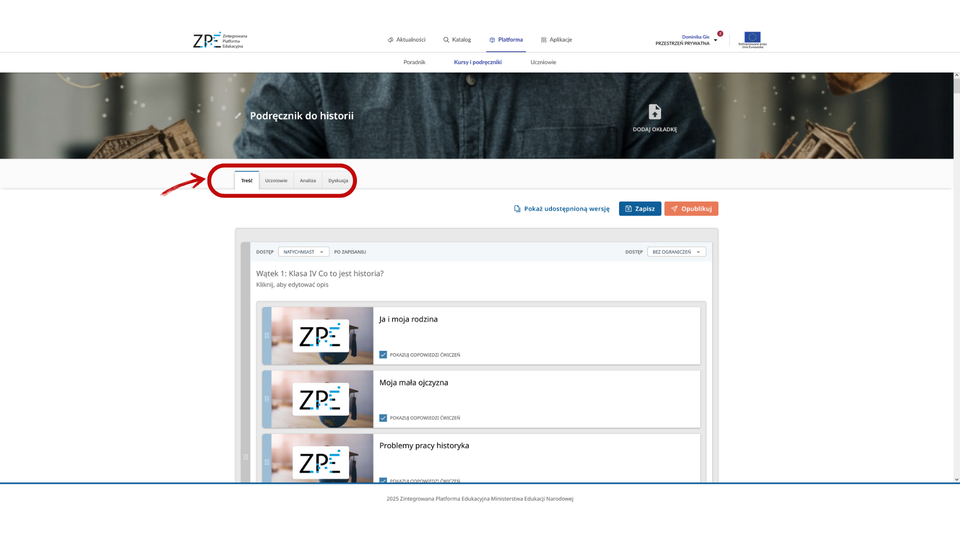Click the magnifier icon next to Katalog
Viewport: 960px width, 540px height.
[446, 40]
